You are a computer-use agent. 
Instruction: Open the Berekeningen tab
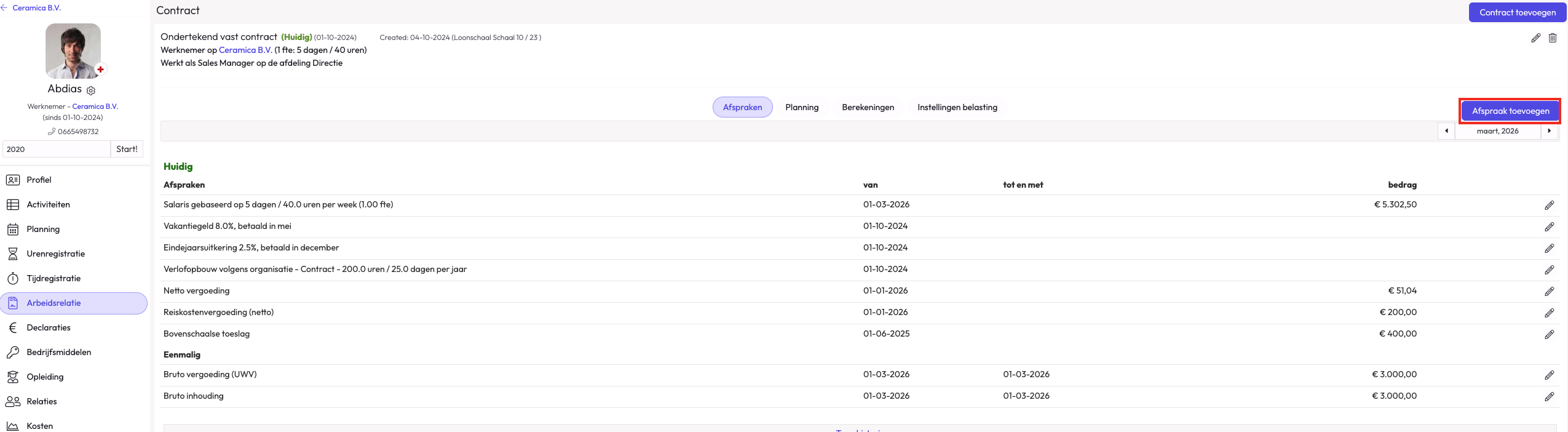tap(868, 107)
